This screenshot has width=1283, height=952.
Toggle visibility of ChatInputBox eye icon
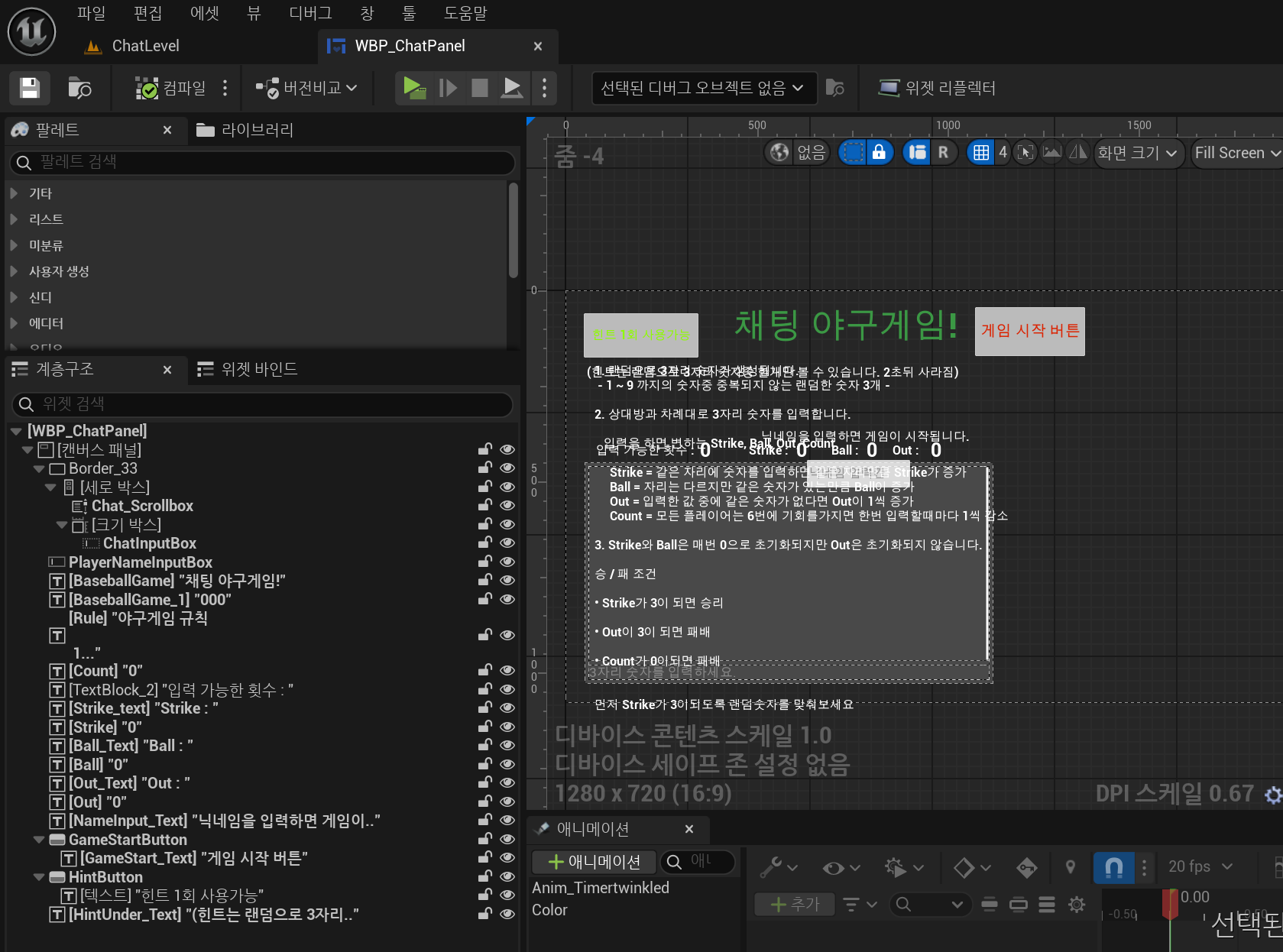[x=507, y=542]
